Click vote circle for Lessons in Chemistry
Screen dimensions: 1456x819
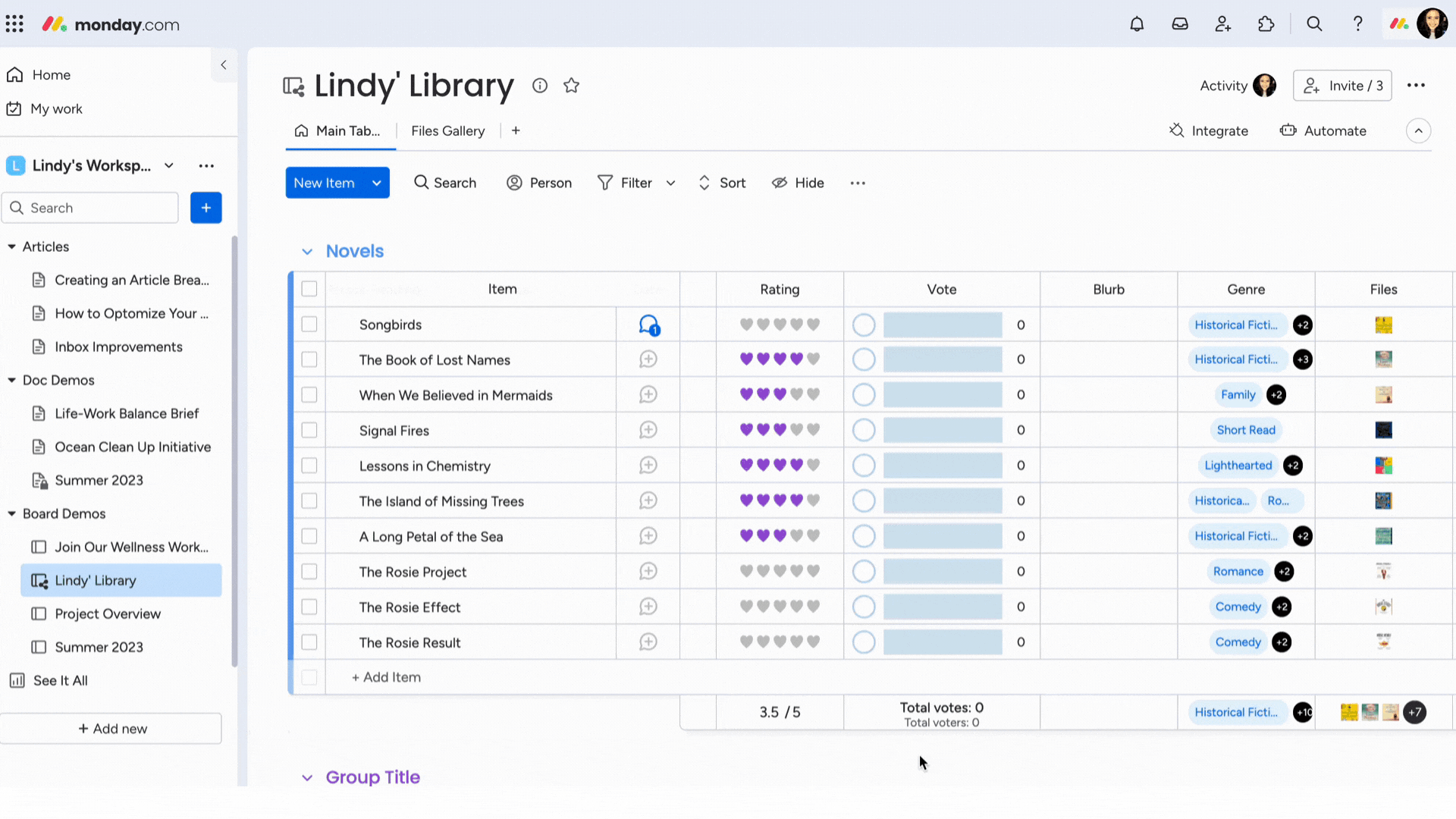[x=863, y=465]
